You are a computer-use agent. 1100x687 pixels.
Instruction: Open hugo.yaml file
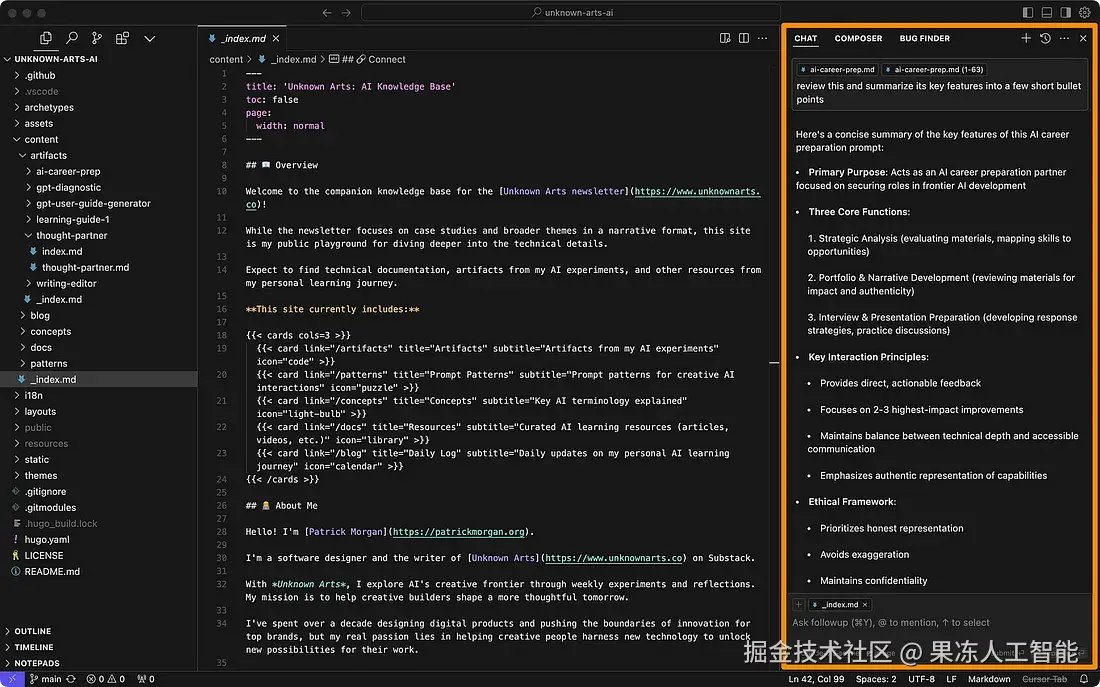pyautogui.click(x=98, y=540)
